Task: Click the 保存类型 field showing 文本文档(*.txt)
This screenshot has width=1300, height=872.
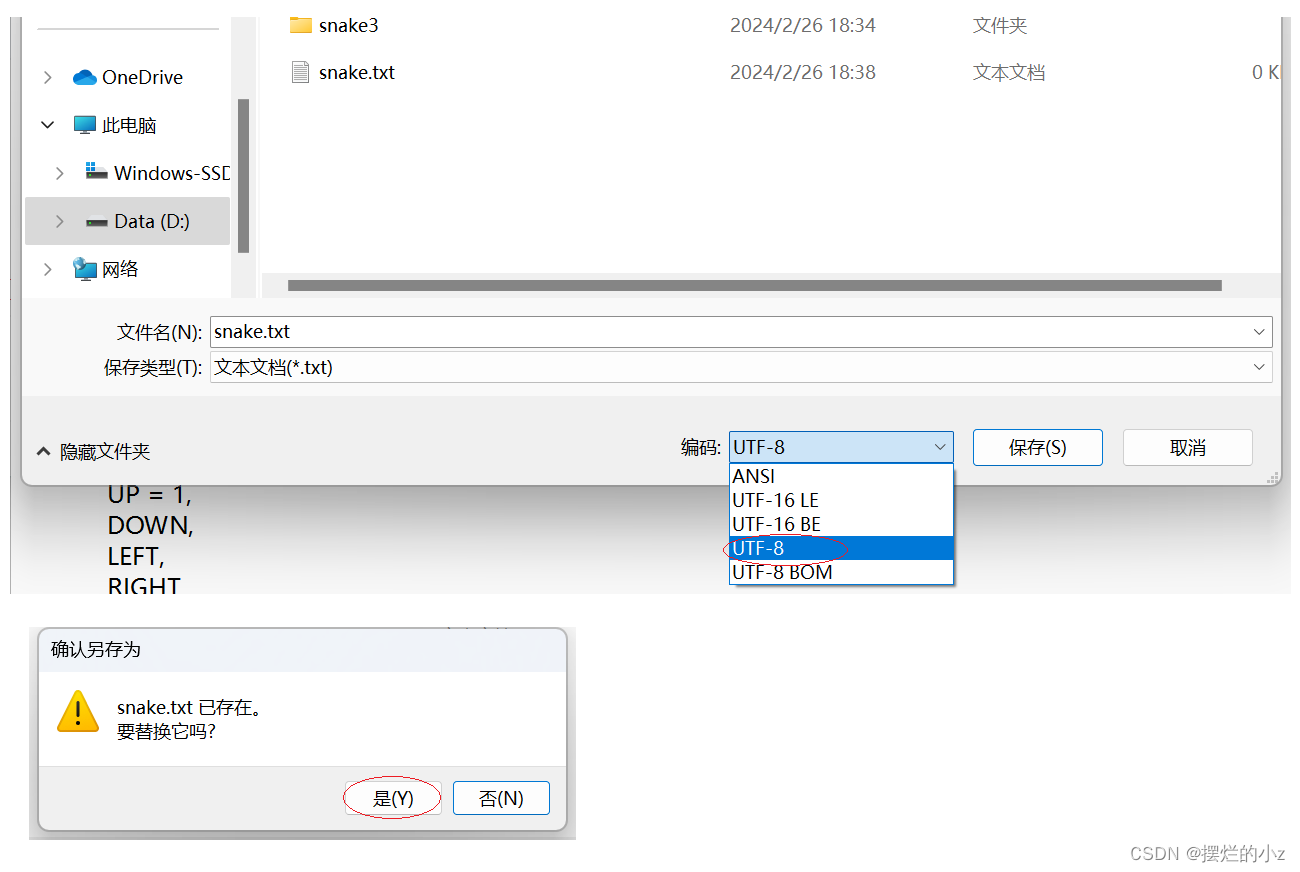Action: point(741,367)
